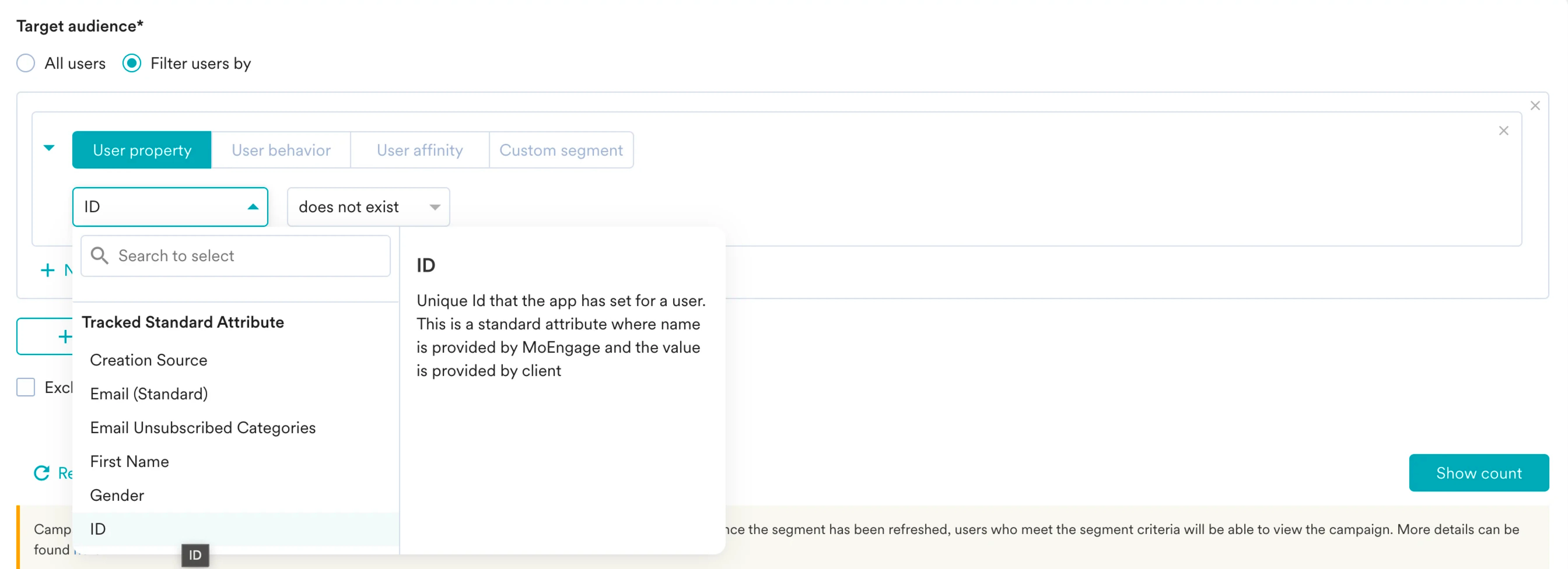This screenshot has height=569, width=1568.
Task: Click the refresh circular arrow icon
Action: pos(41,473)
